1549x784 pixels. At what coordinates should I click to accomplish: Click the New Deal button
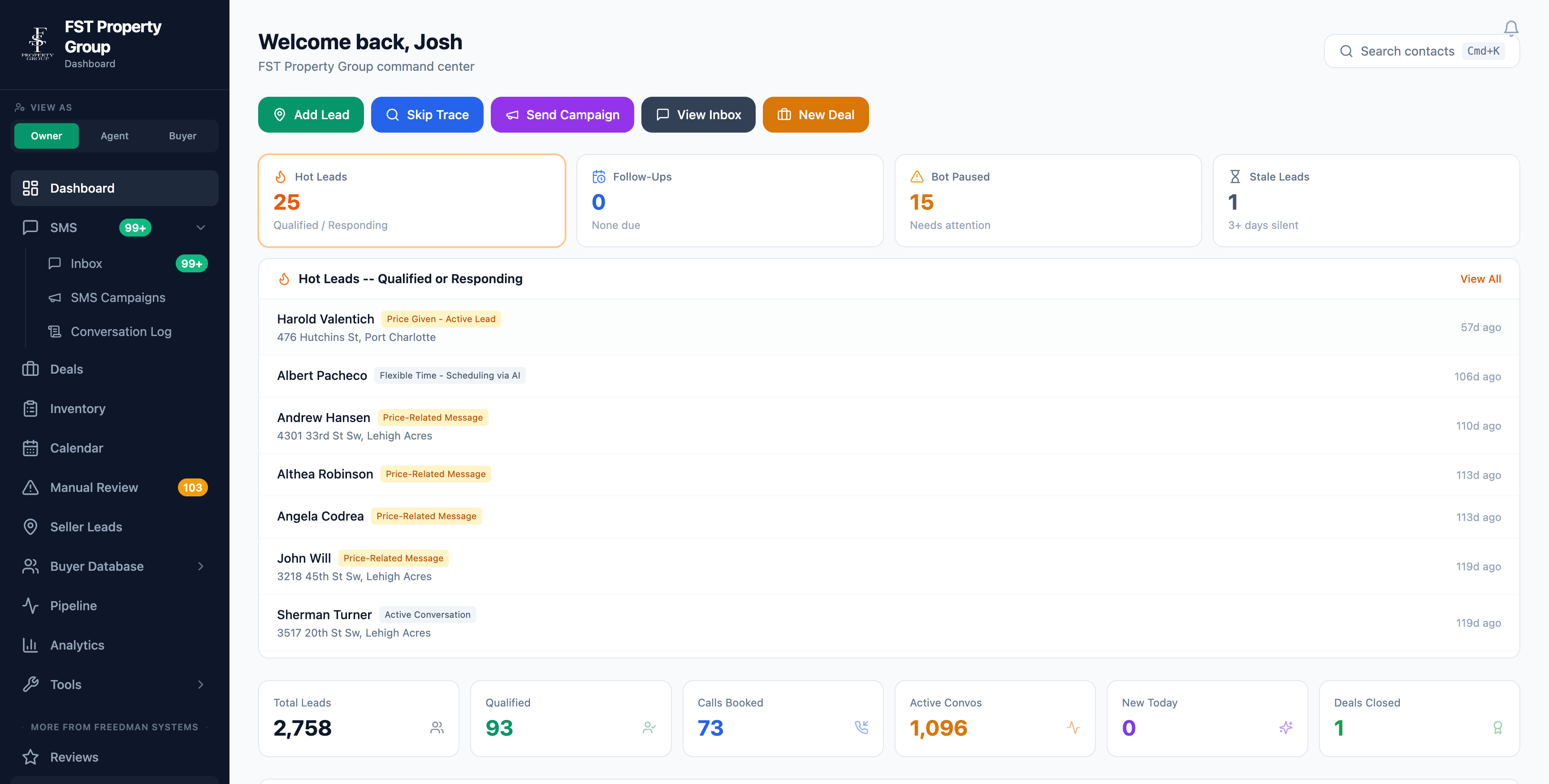pyautogui.click(x=815, y=115)
